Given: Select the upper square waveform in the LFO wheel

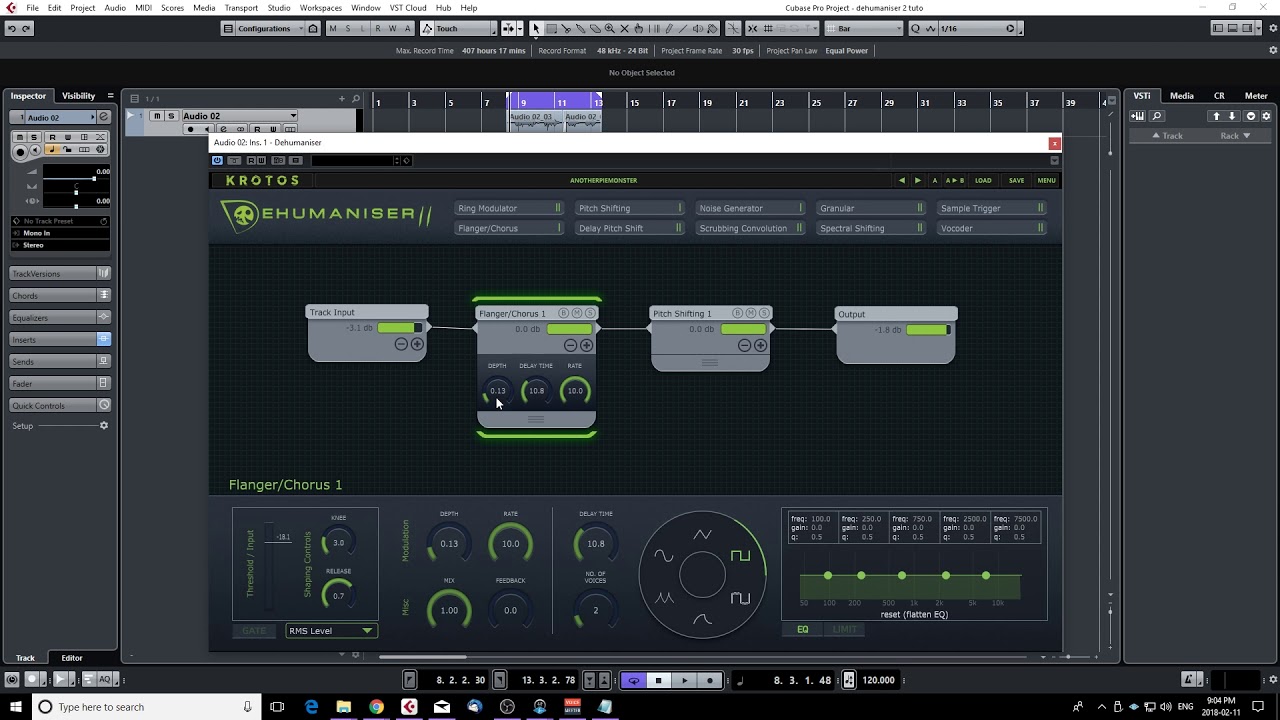Looking at the screenshot, I should [740, 555].
